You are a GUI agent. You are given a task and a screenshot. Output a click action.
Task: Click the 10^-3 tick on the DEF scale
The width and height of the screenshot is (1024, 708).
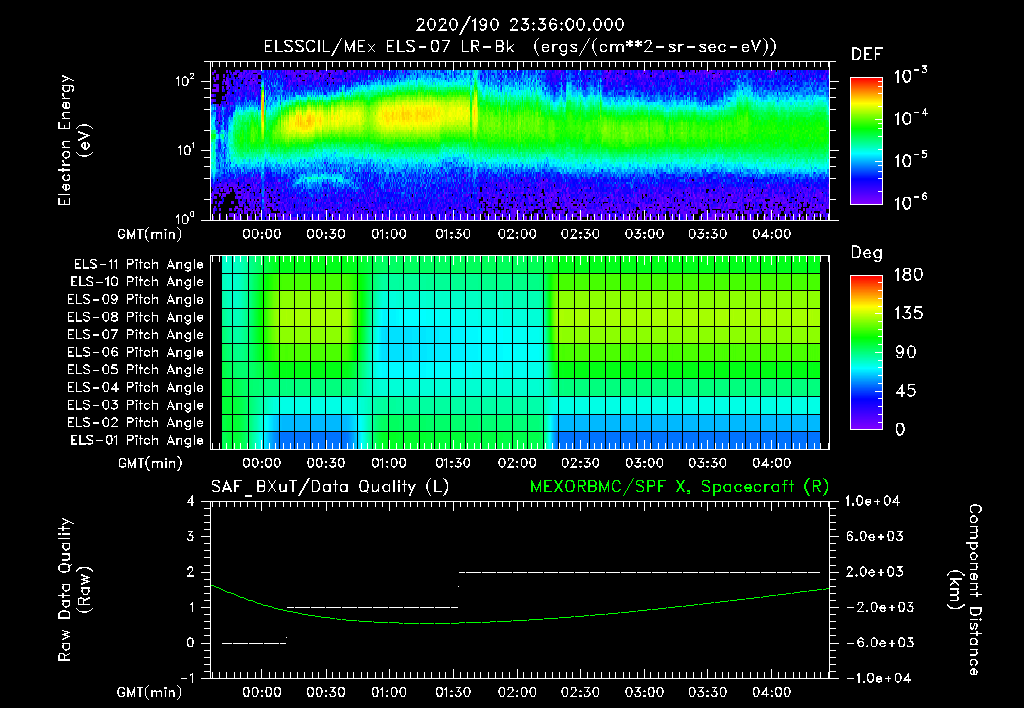tap(910, 76)
